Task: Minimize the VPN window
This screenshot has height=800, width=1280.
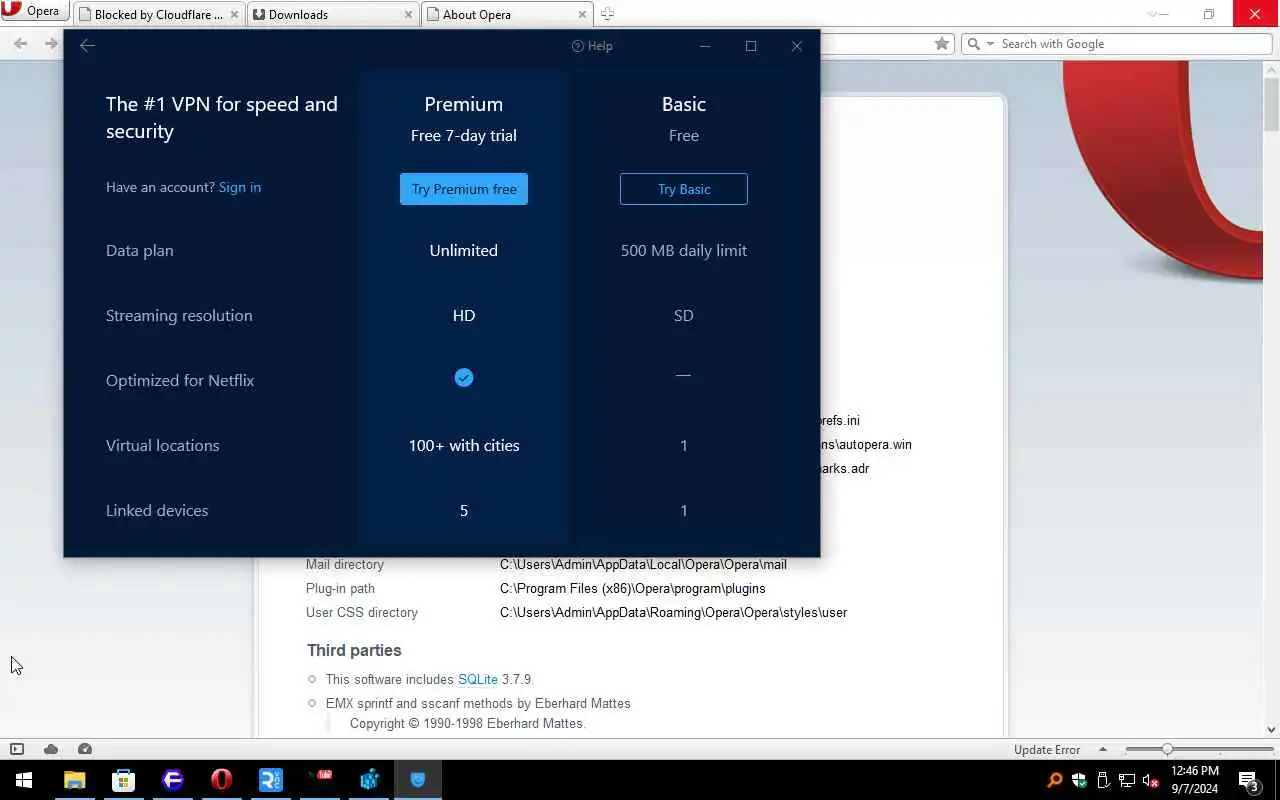Action: [705, 46]
